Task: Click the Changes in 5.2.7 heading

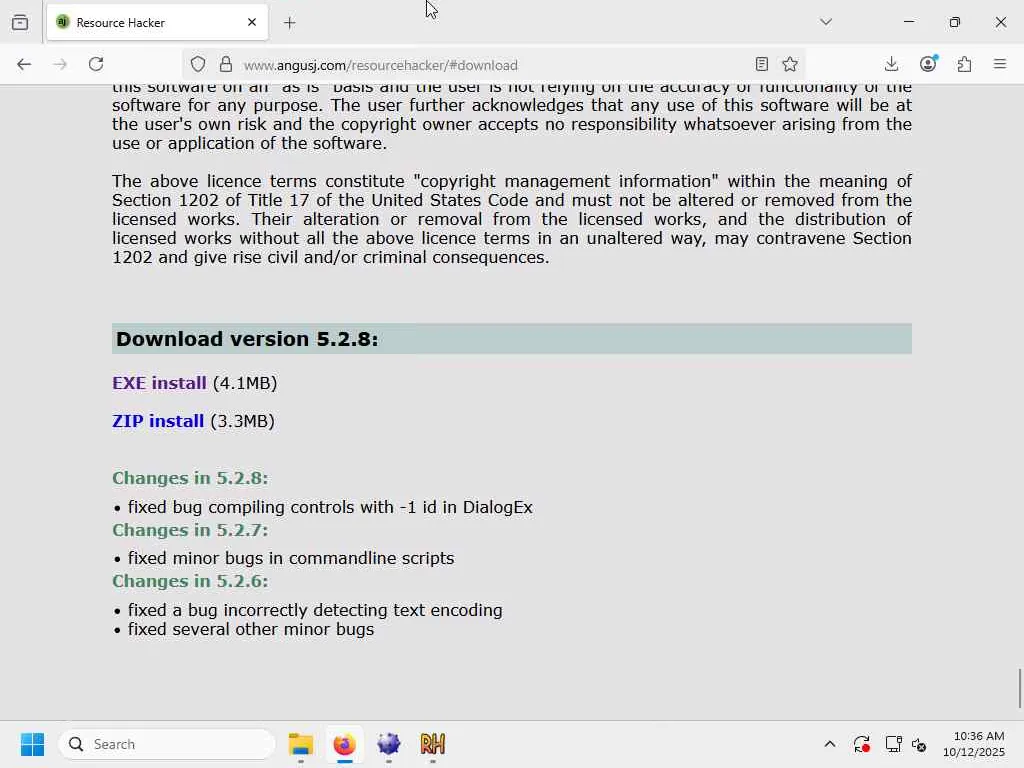Action: (x=190, y=530)
